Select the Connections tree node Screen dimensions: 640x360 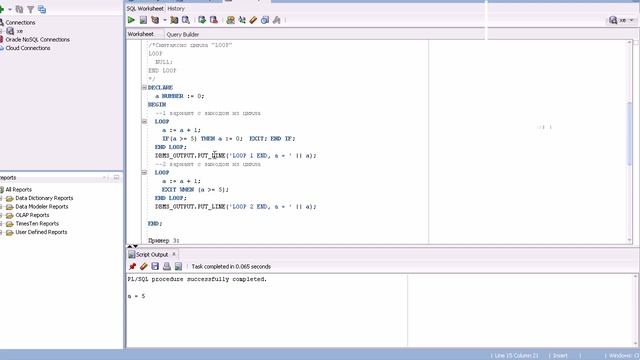[x=20, y=22]
